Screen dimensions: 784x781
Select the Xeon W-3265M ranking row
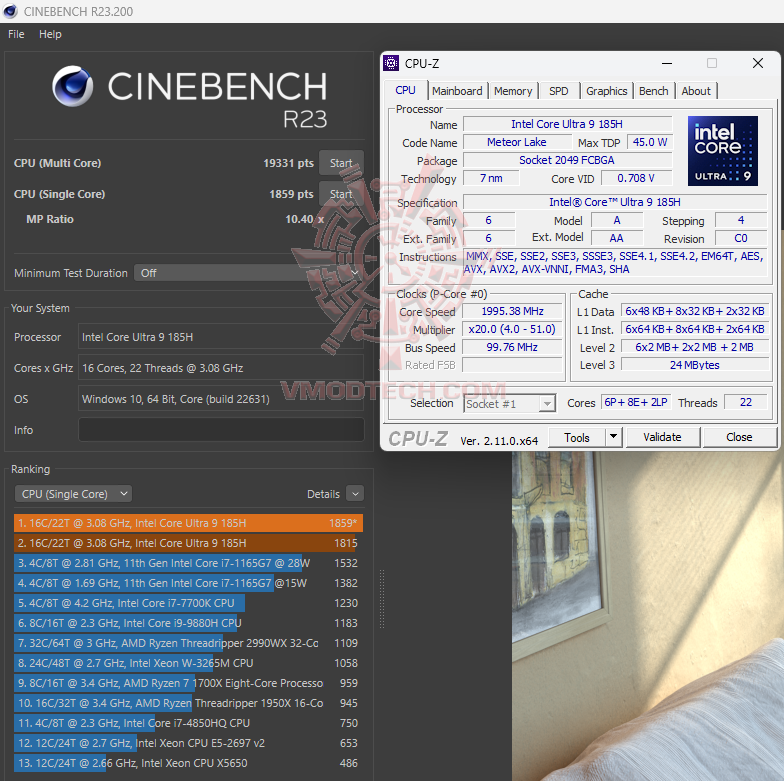188,663
